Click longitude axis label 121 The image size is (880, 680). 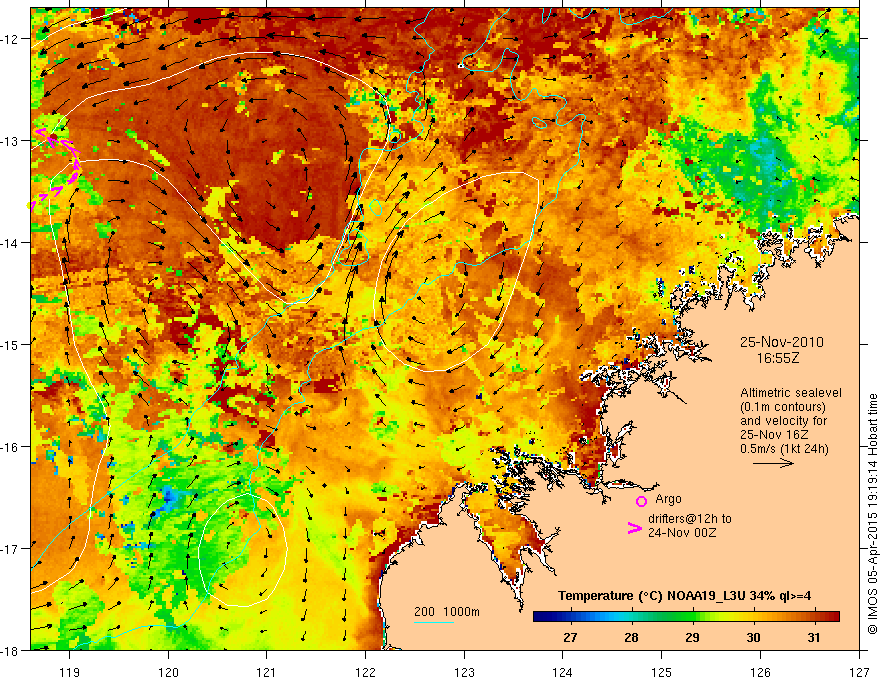(x=267, y=672)
